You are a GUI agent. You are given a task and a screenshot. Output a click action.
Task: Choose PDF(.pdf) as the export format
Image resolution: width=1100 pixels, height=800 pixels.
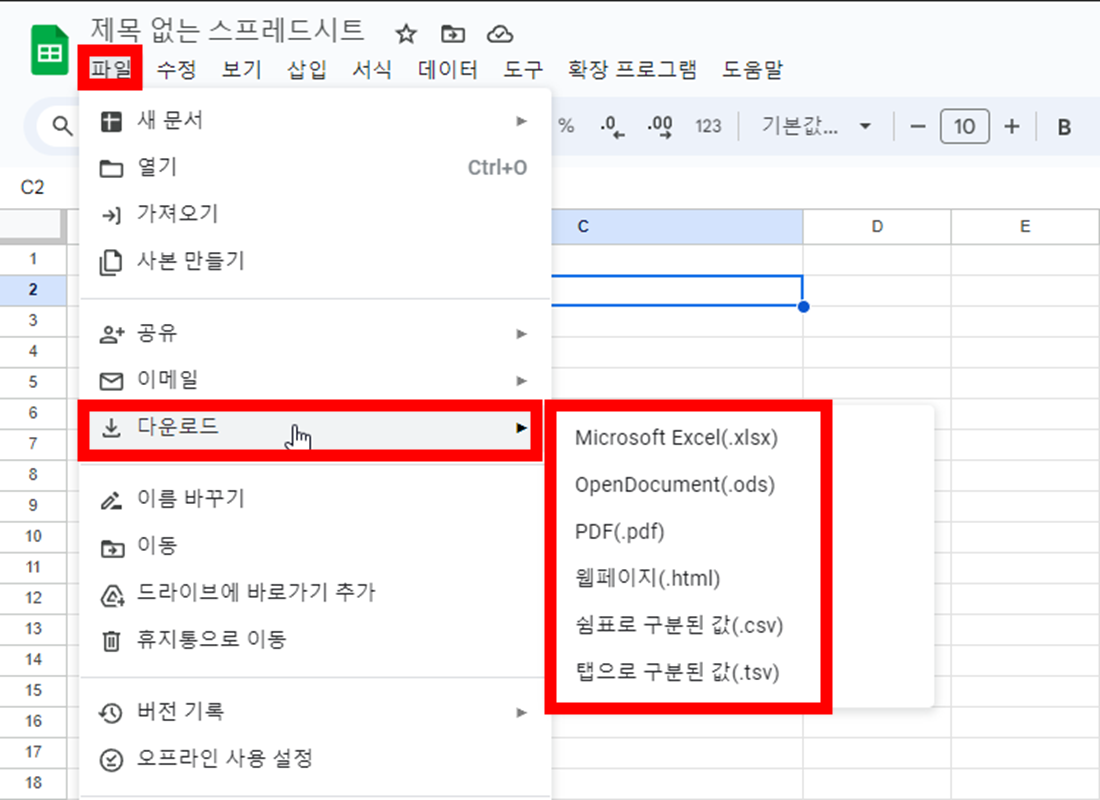point(618,531)
